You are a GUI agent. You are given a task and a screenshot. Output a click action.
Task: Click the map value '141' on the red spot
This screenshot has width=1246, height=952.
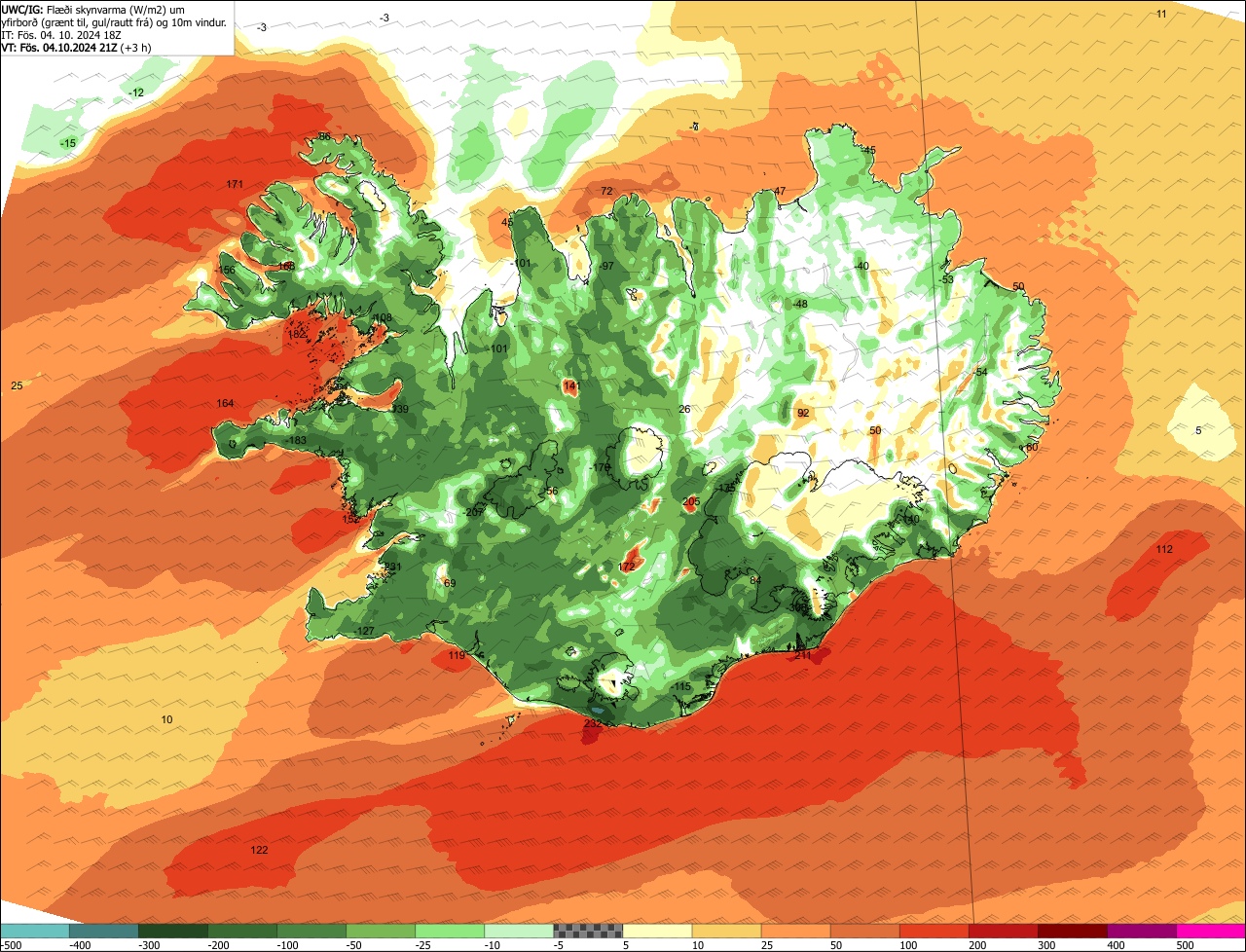570,386
